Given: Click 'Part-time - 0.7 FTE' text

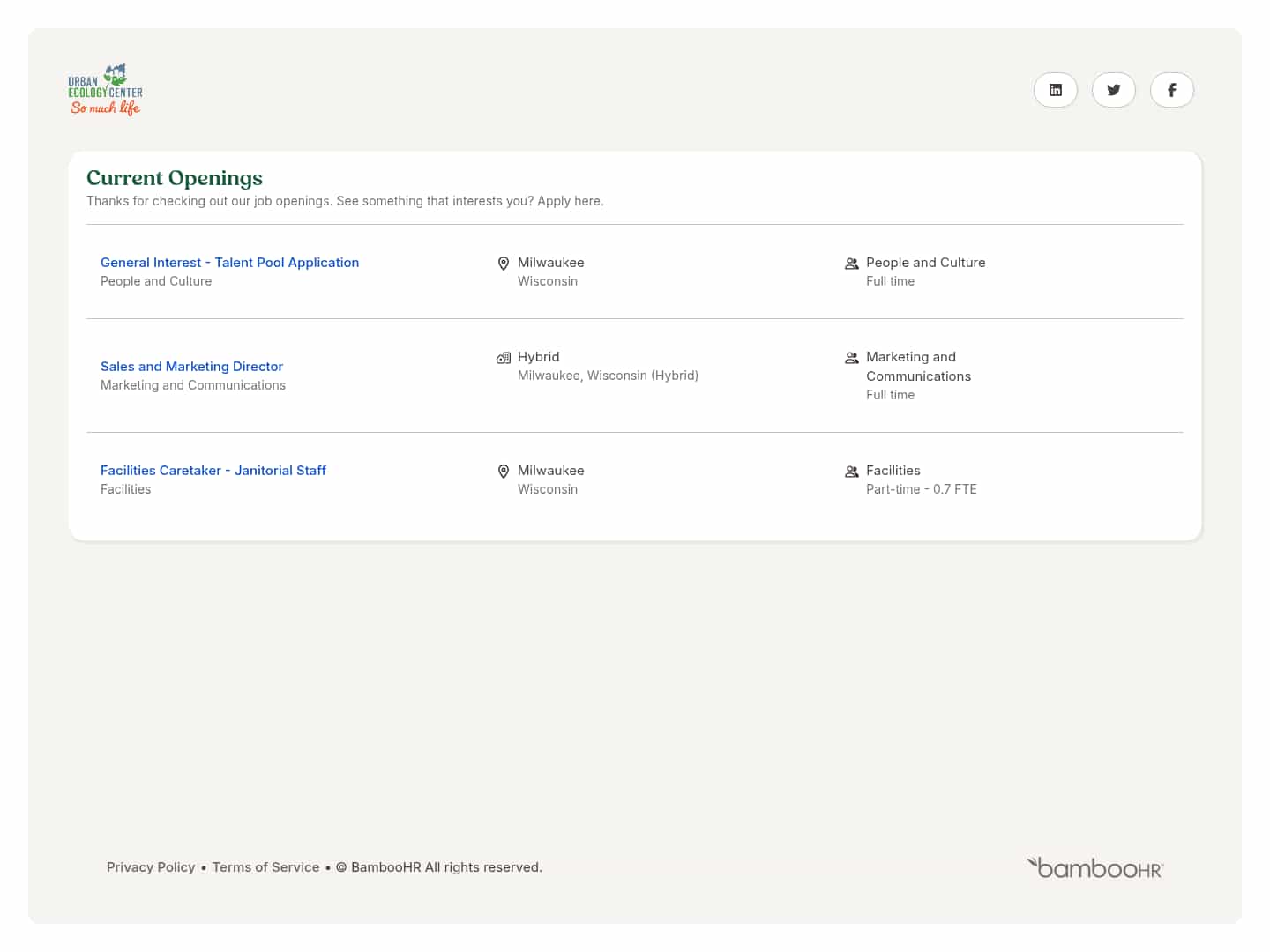Looking at the screenshot, I should click(922, 489).
